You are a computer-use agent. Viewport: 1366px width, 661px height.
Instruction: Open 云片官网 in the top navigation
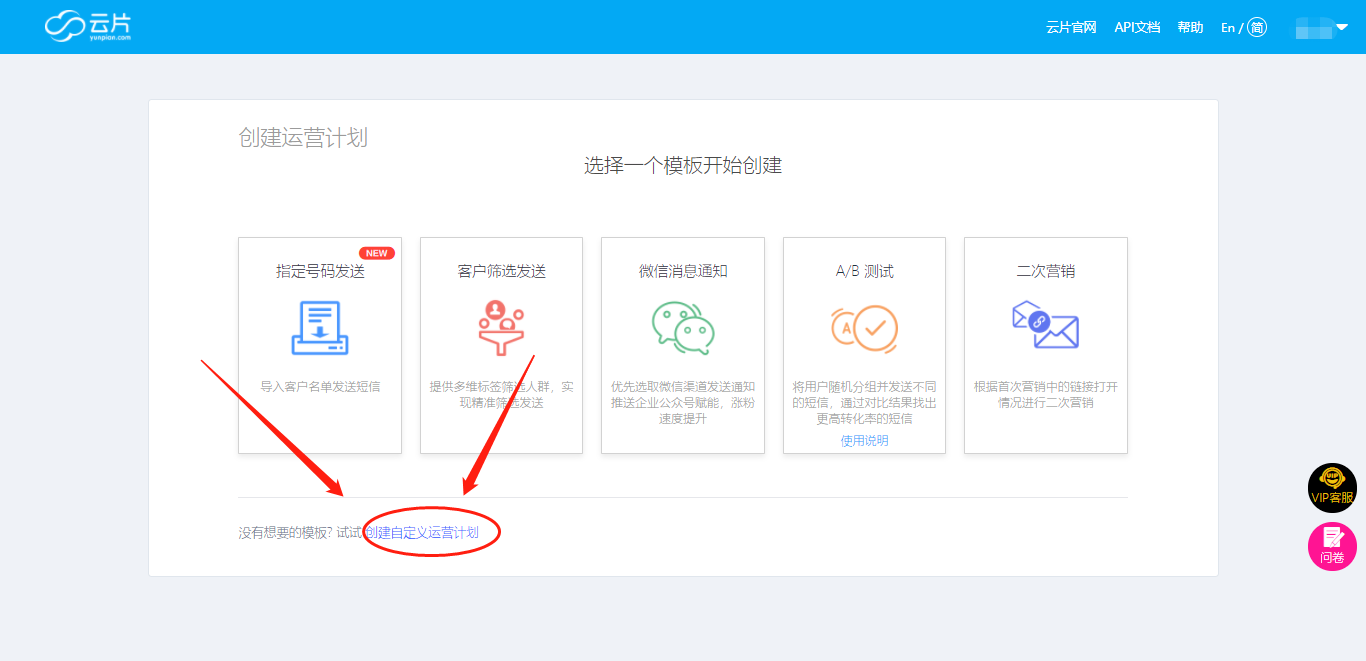click(x=1071, y=27)
